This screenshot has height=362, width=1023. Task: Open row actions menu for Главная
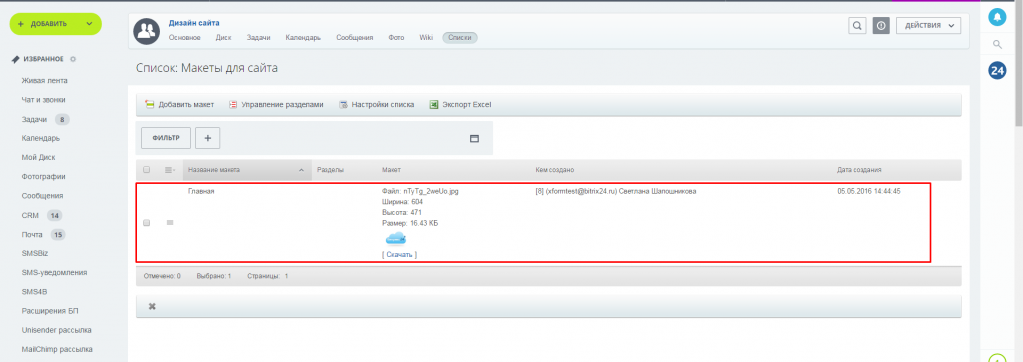point(170,222)
